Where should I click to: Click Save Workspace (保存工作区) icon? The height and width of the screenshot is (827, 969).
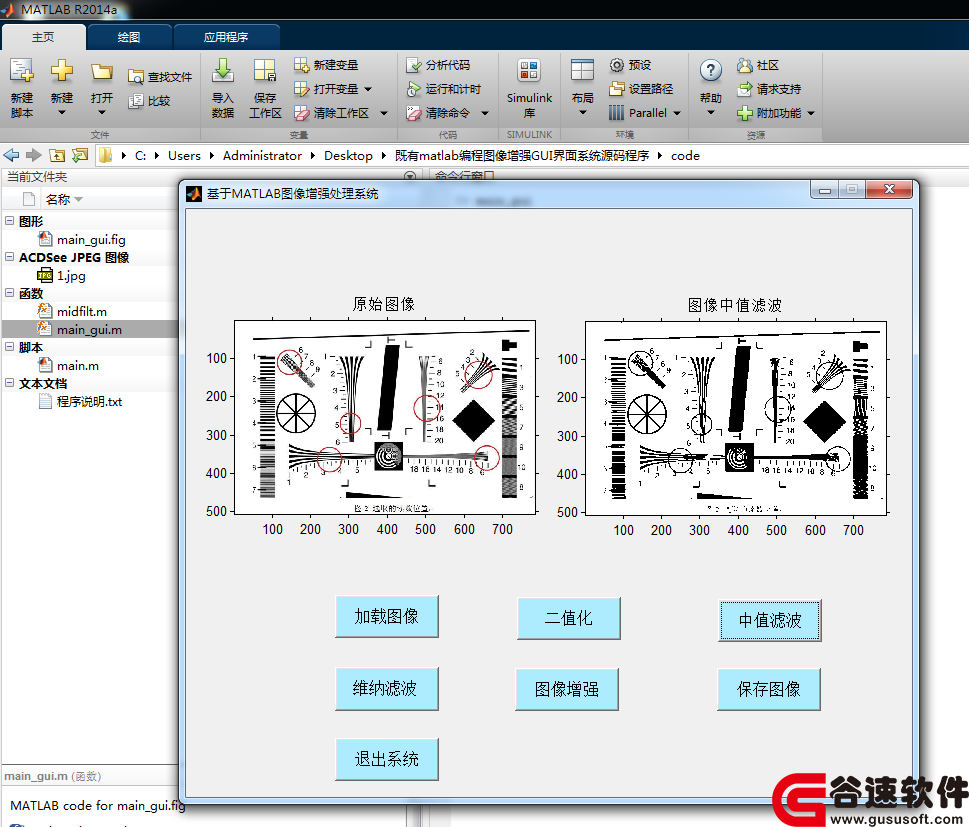[x=265, y=71]
